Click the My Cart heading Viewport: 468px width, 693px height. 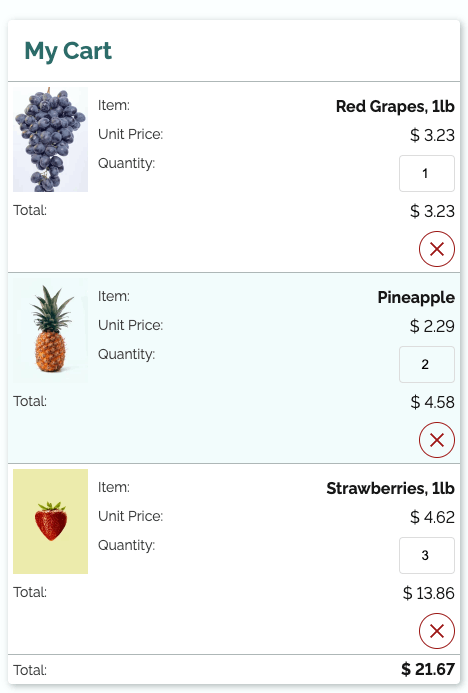(x=68, y=51)
